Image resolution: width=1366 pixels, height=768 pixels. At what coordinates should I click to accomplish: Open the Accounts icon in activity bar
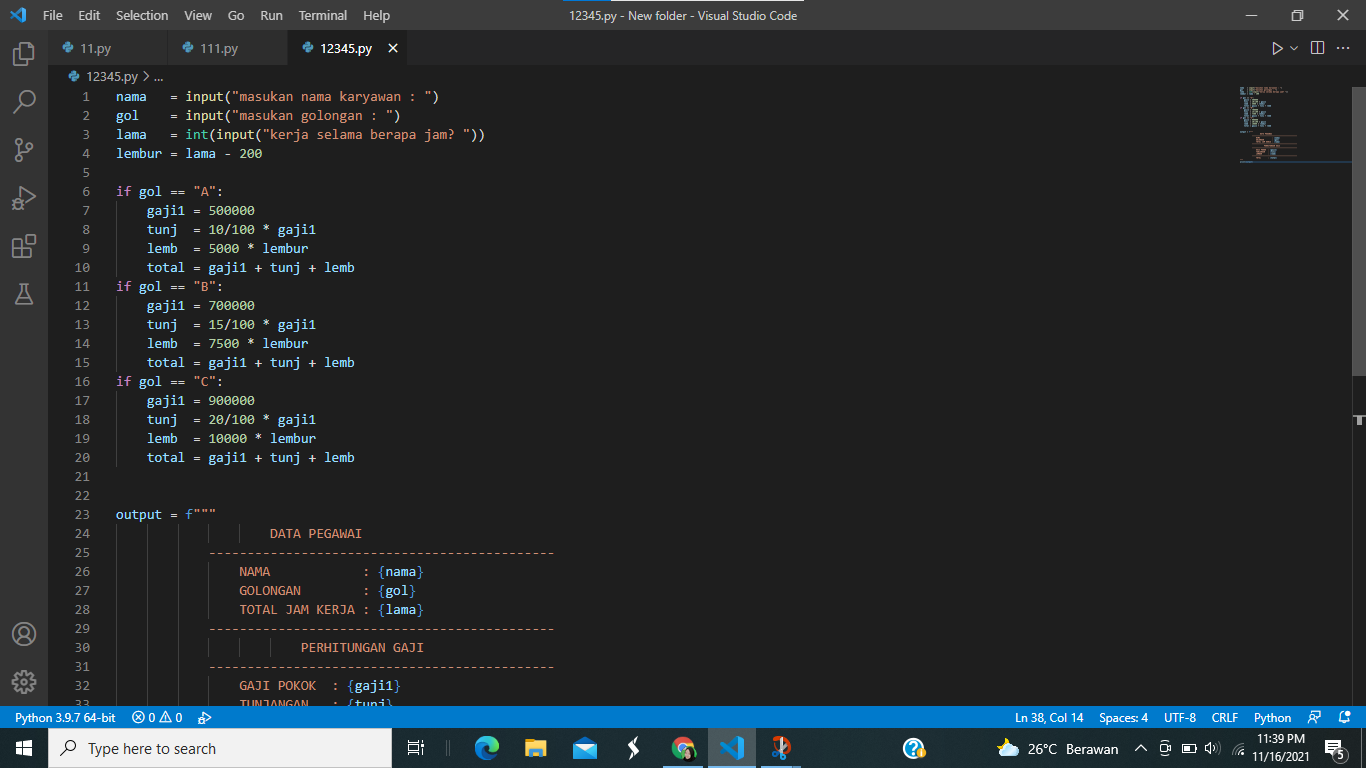(24, 634)
